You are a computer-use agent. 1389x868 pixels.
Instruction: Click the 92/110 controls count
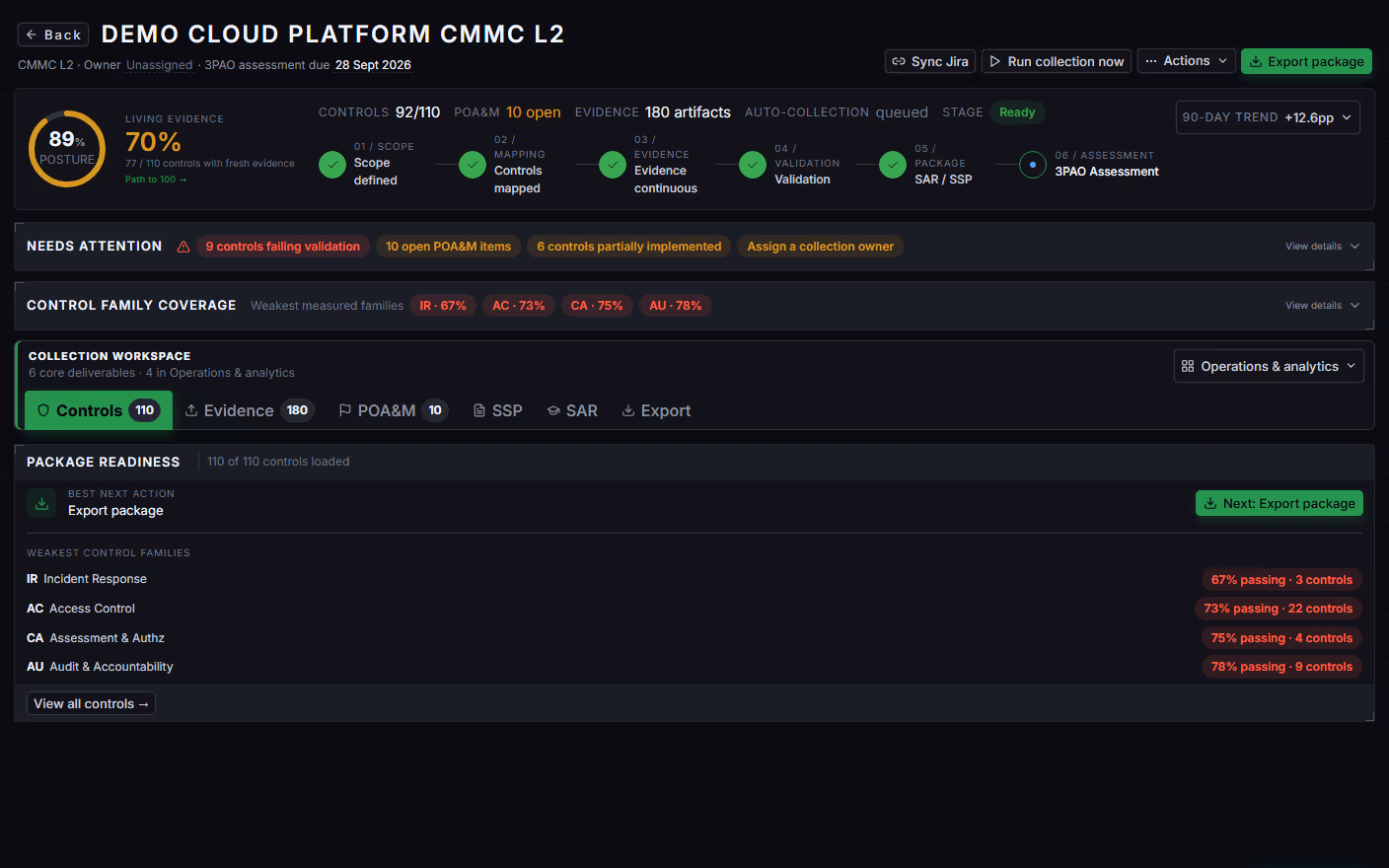pos(417,112)
